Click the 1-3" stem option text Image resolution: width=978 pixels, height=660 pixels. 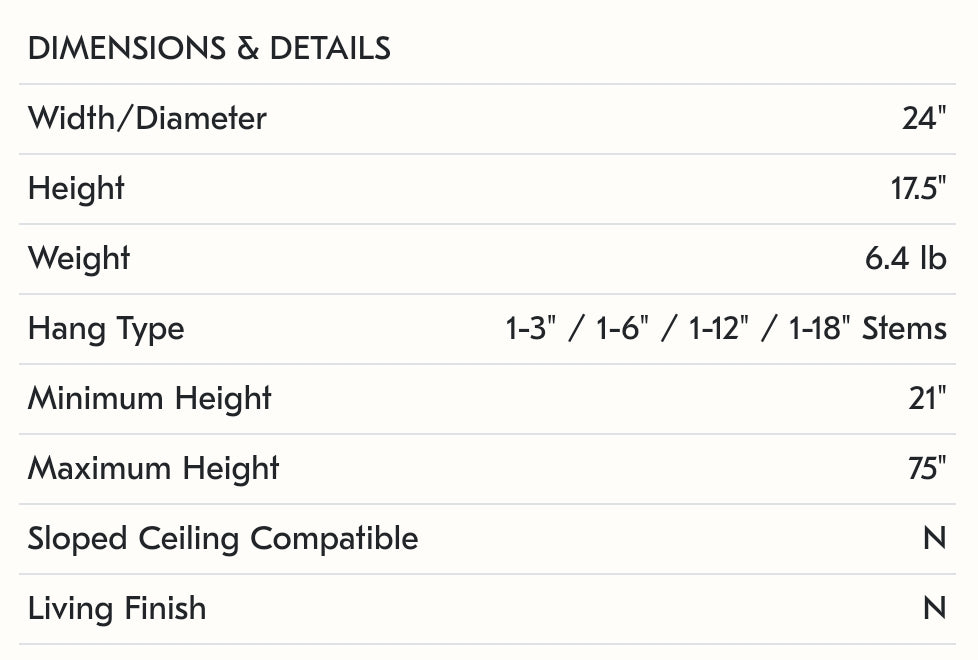530,329
